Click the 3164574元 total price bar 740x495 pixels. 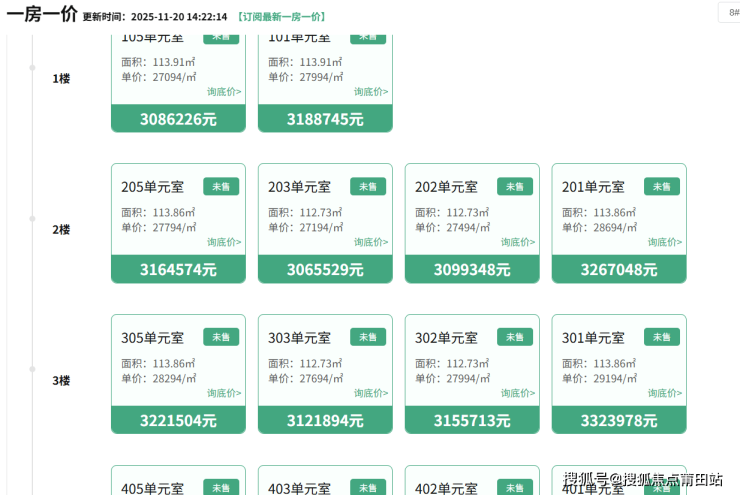pyautogui.click(x=178, y=269)
